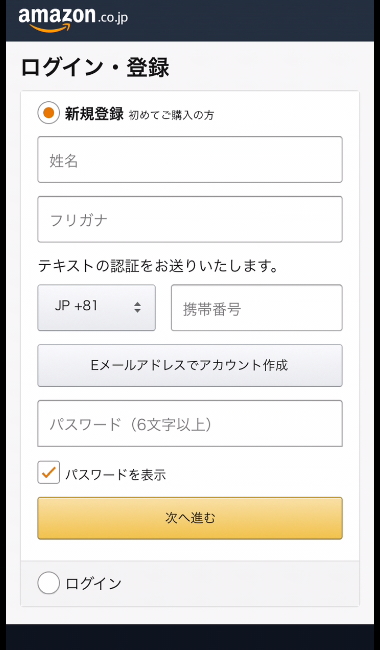The height and width of the screenshot is (650, 380).
Task: Click the ログイン・登録 page heading
Action: tap(95, 67)
